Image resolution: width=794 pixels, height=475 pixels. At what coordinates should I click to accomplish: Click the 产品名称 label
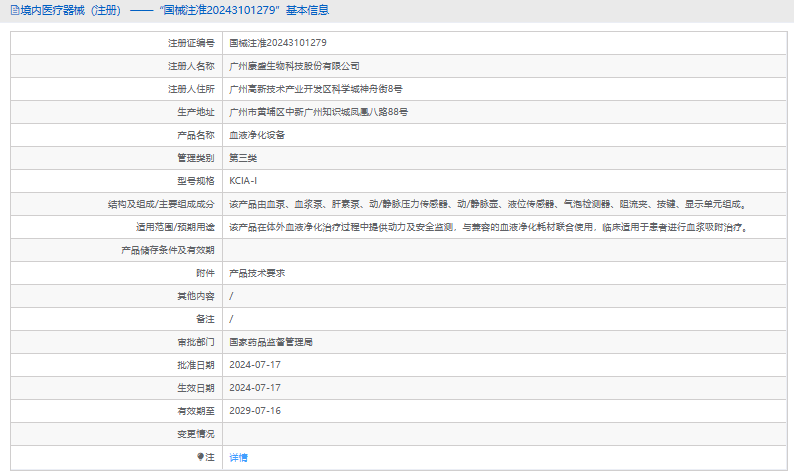pyautogui.click(x=196, y=135)
